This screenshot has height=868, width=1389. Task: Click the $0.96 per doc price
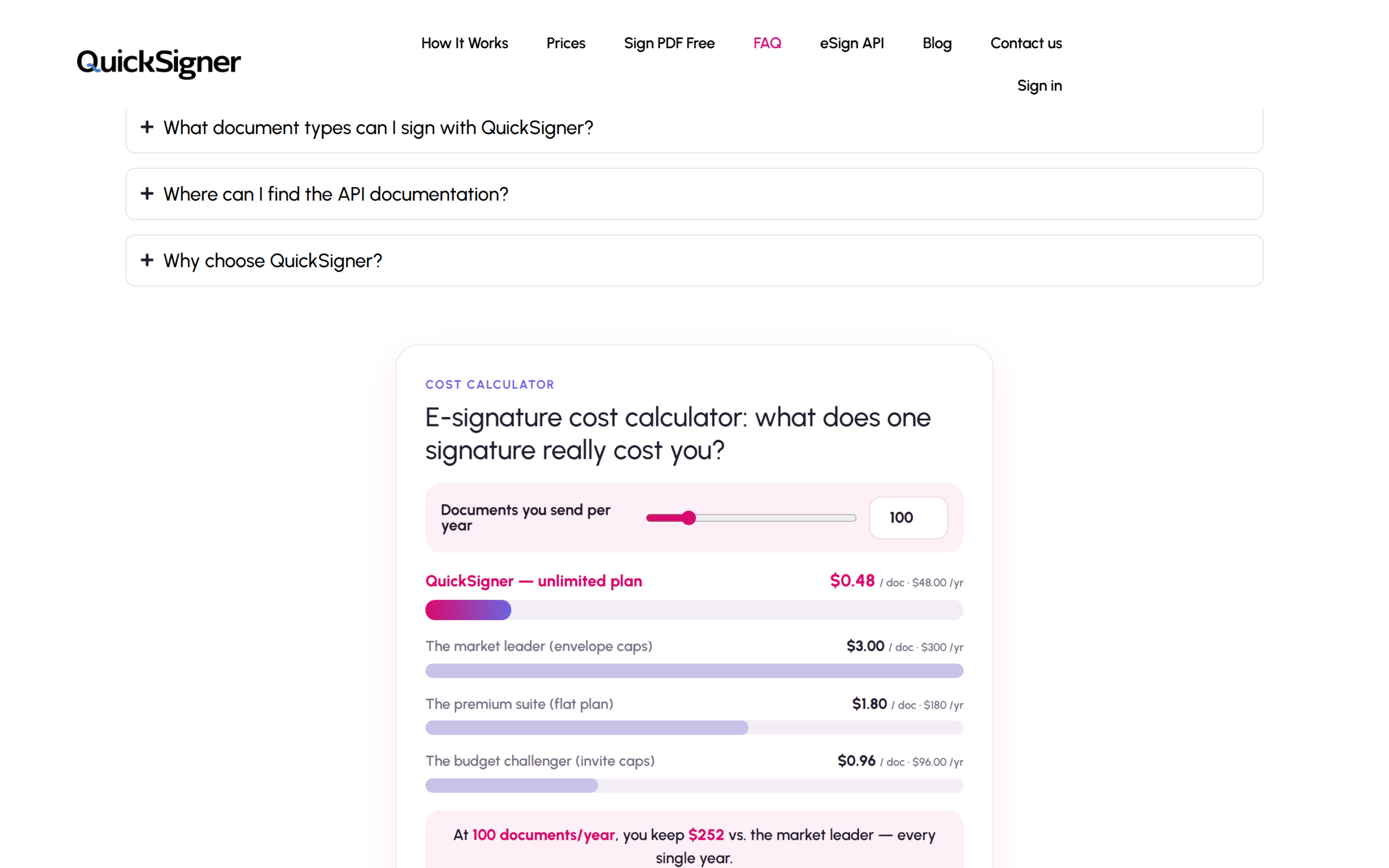point(856,761)
